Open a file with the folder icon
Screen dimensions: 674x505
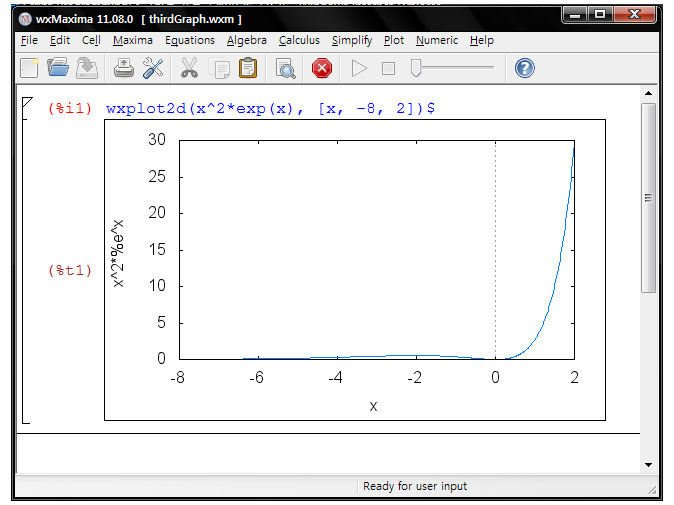coord(58,67)
